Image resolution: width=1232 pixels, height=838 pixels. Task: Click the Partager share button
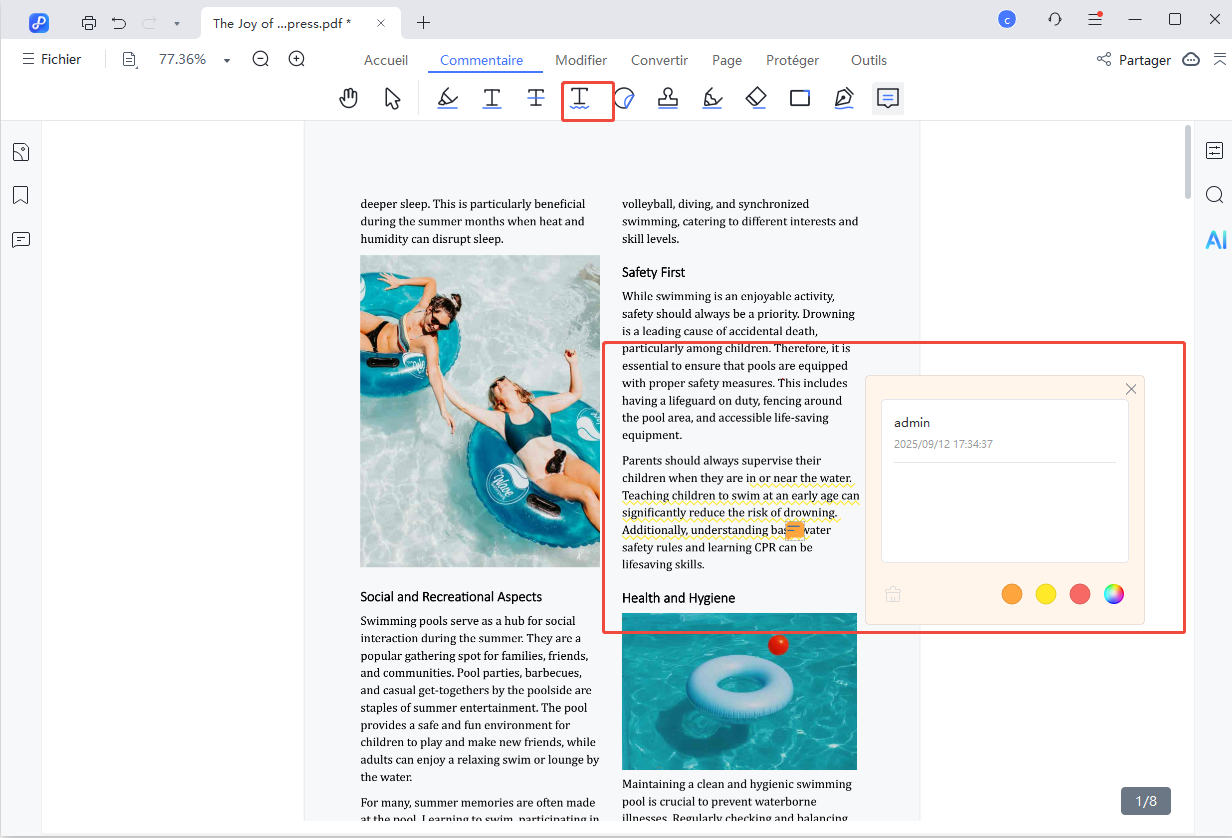click(x=1134, y=60)
